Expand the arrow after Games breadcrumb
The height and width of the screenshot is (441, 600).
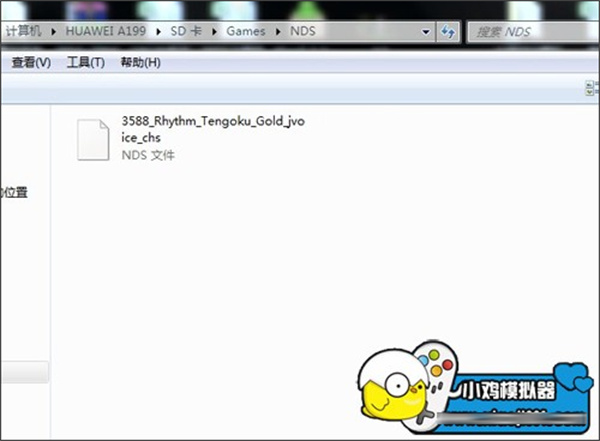click(x=278, y=32)
